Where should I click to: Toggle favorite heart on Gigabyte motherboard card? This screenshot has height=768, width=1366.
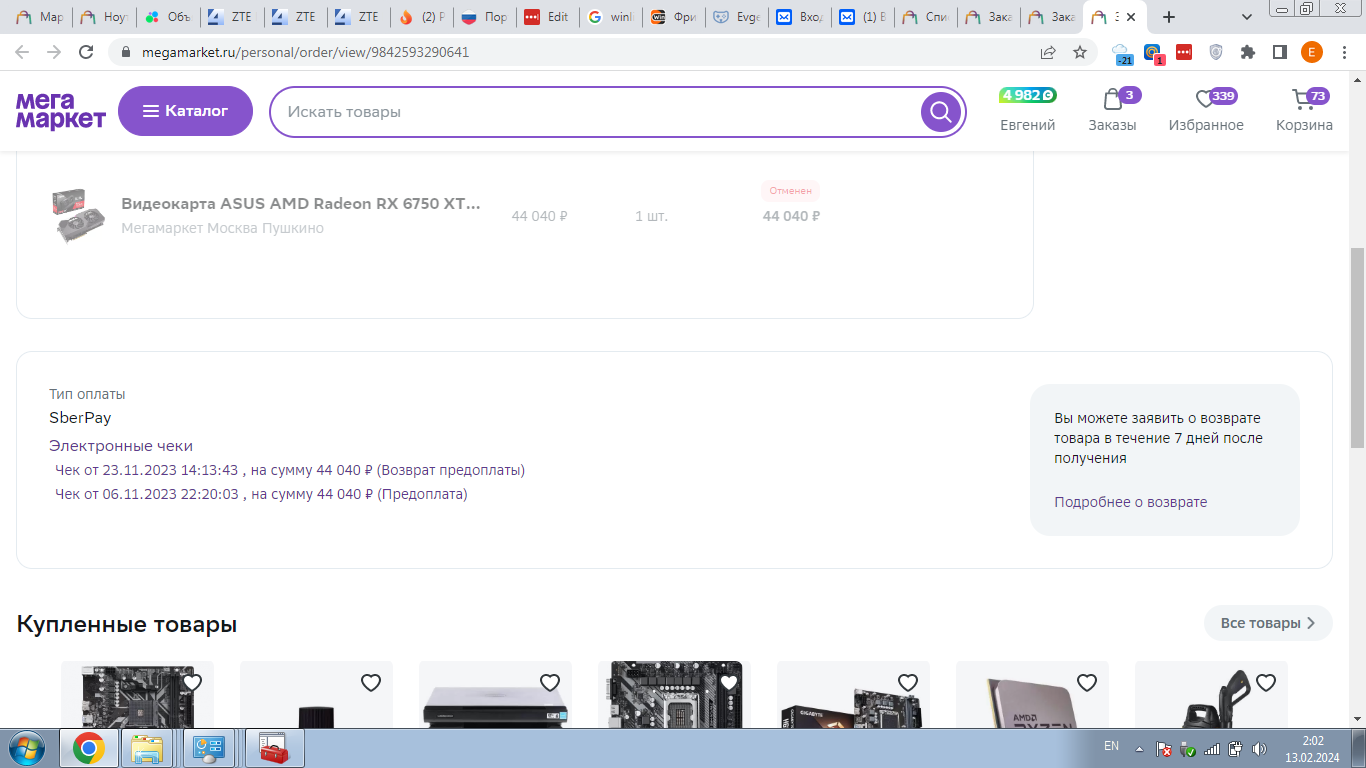tap(908, 683)
